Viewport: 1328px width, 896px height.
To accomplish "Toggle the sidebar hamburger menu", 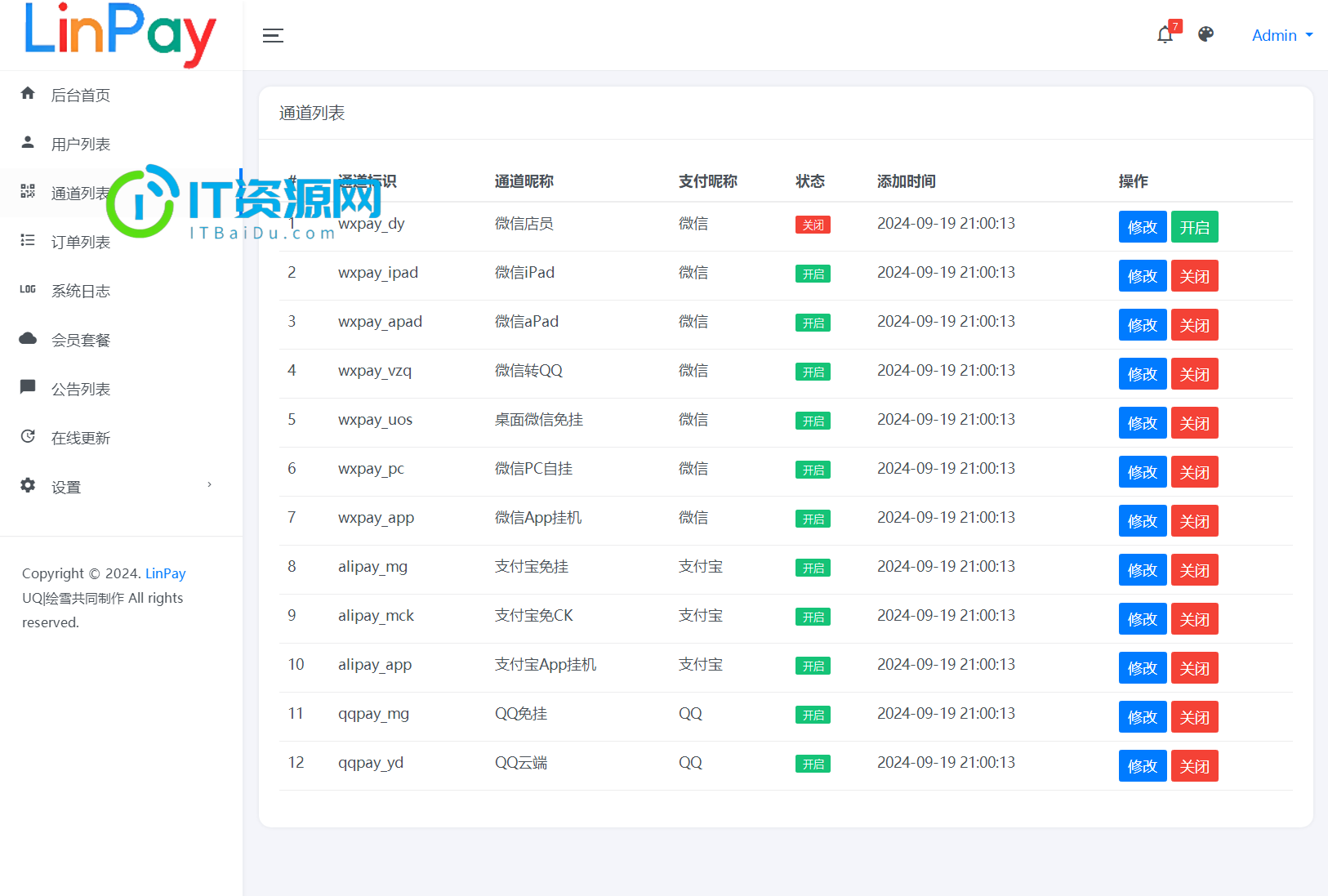I will (x=273, y=35).
